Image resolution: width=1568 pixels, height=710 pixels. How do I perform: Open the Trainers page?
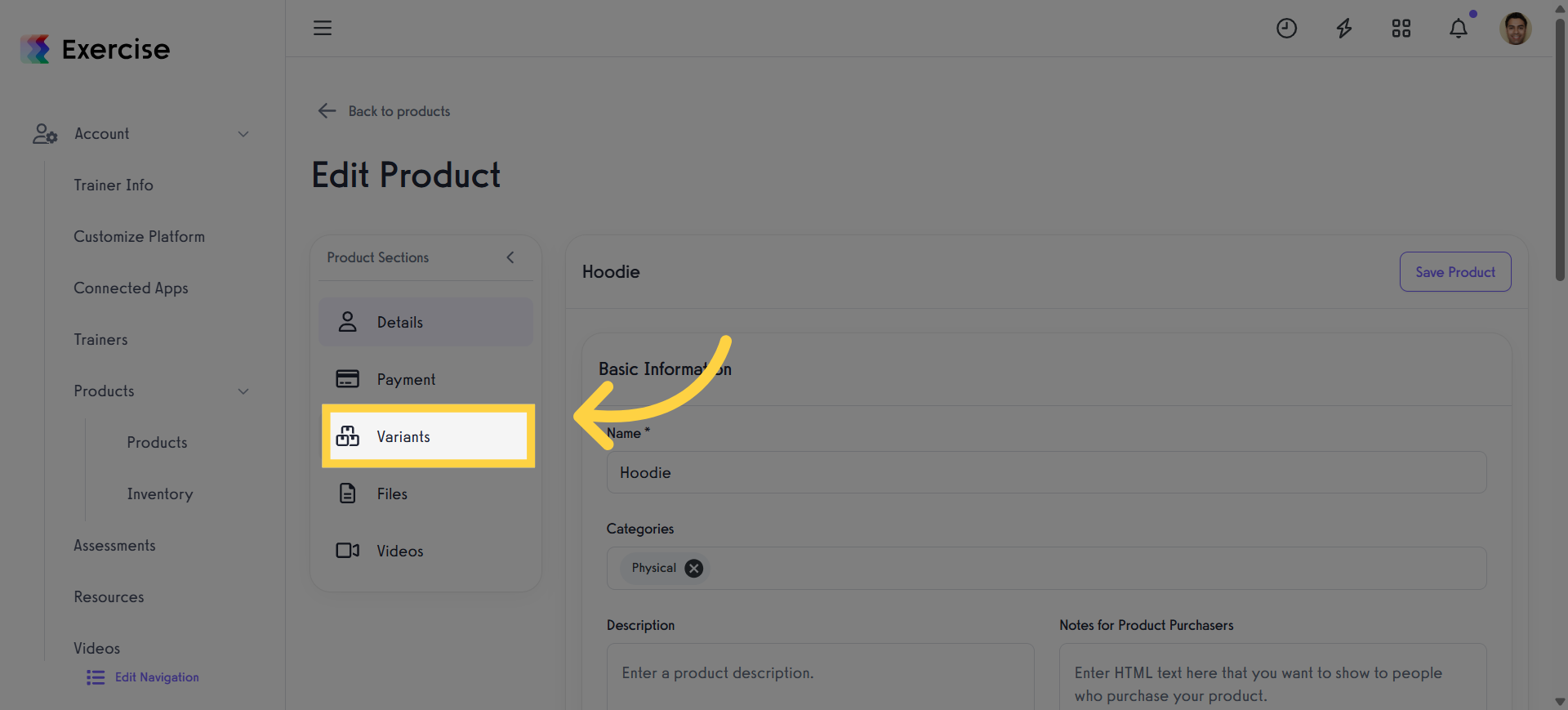pos(100,340)
